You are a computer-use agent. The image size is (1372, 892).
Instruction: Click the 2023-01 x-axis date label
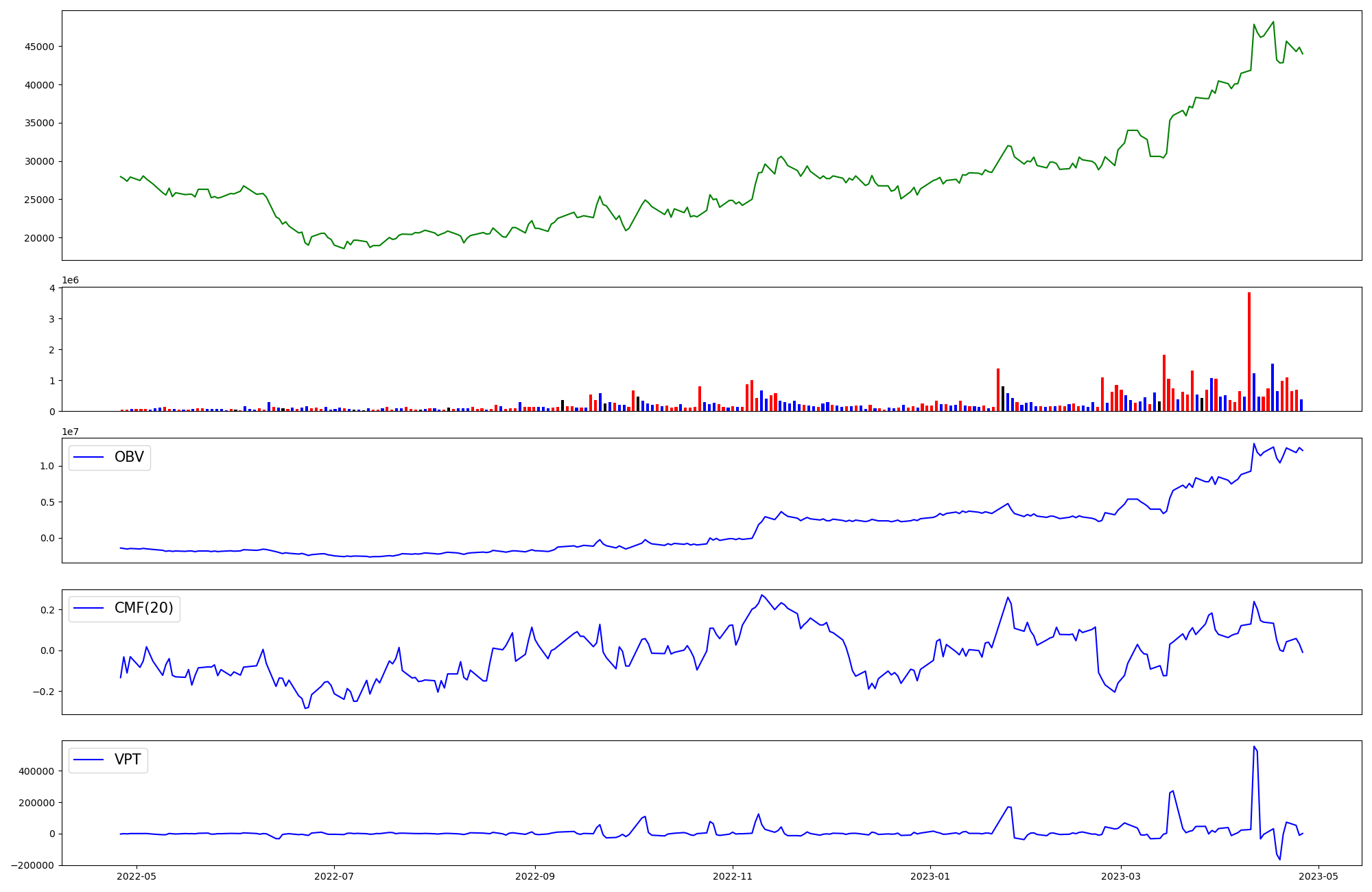click(x=930, y=876)
